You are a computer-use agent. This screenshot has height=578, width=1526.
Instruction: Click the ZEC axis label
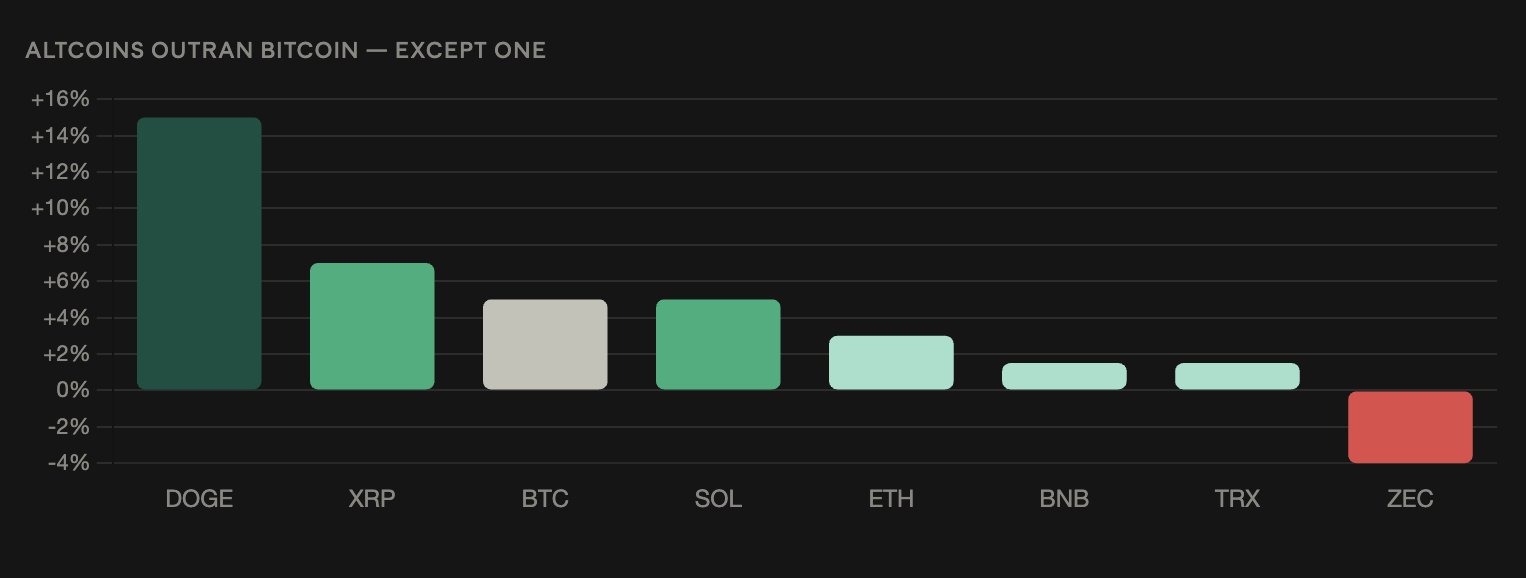point(1410,499)
